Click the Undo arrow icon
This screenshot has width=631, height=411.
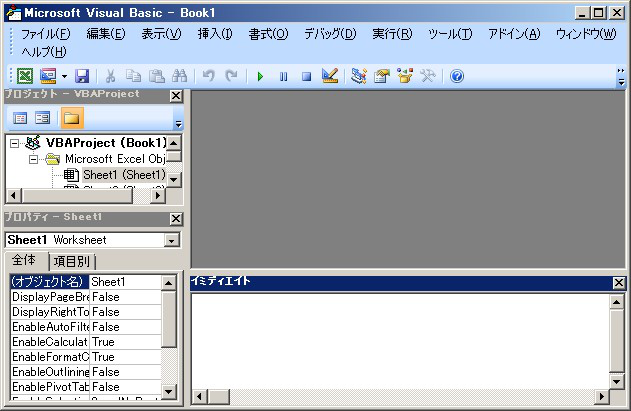click(x=208, y=76)
